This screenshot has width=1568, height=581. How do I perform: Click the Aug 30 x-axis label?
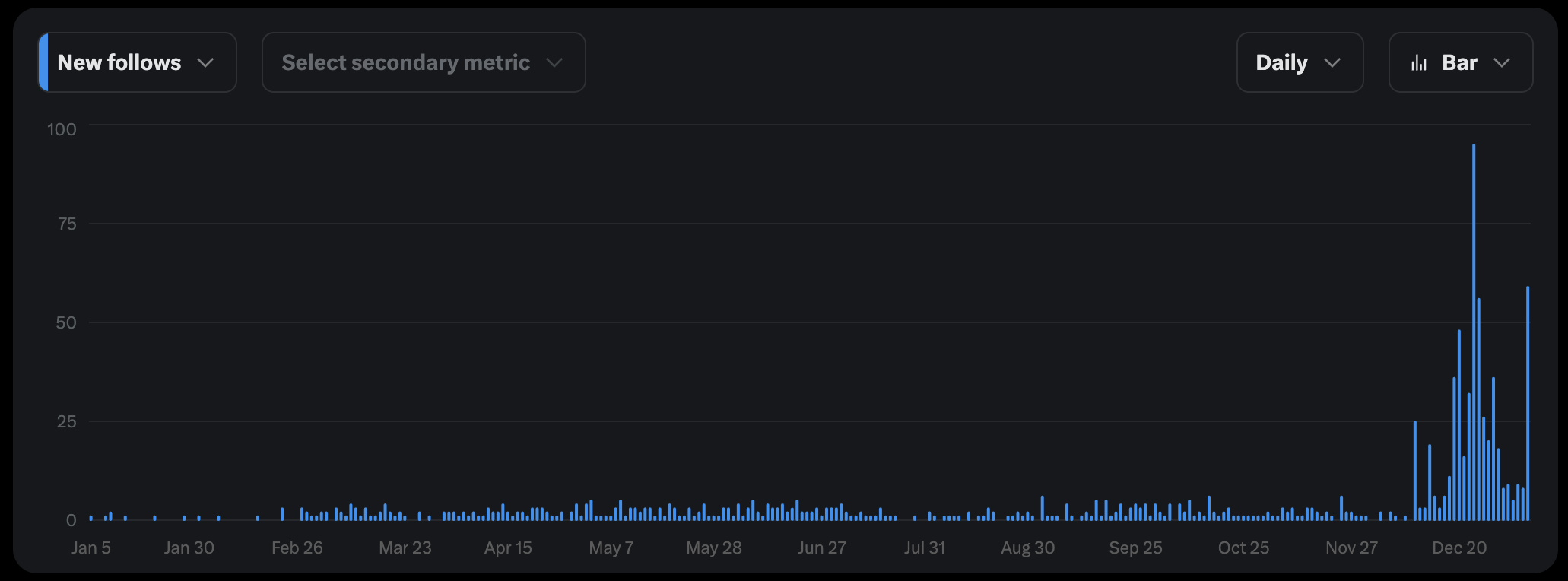click(1028, 548)
